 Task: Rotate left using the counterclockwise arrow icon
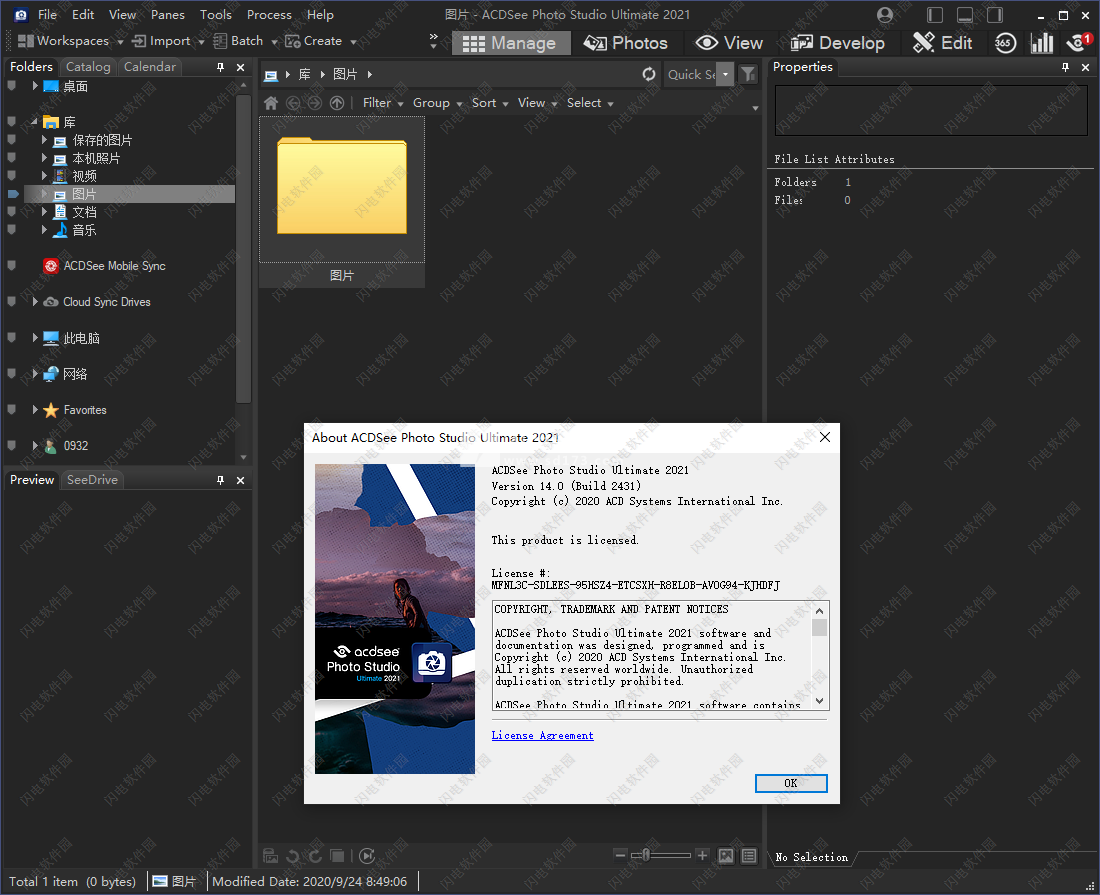point(293,856)
